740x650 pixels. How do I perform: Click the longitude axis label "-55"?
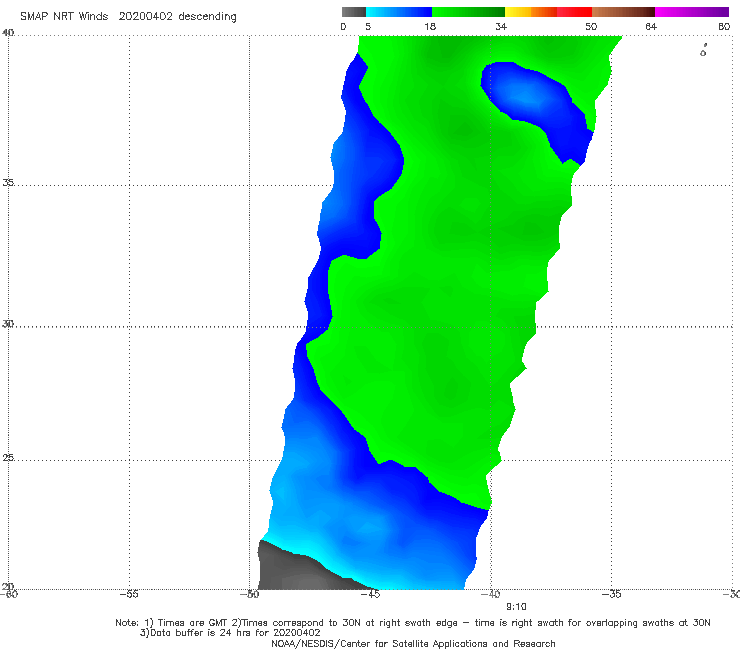pyautogui.click(x=129, y=594)
